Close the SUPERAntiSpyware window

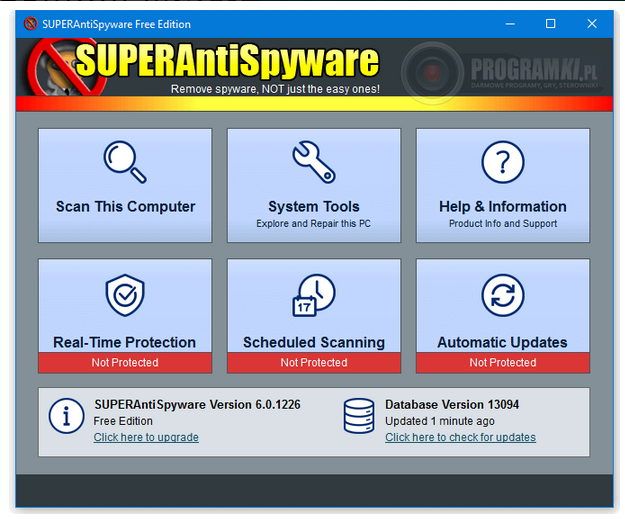pos(592,24)
